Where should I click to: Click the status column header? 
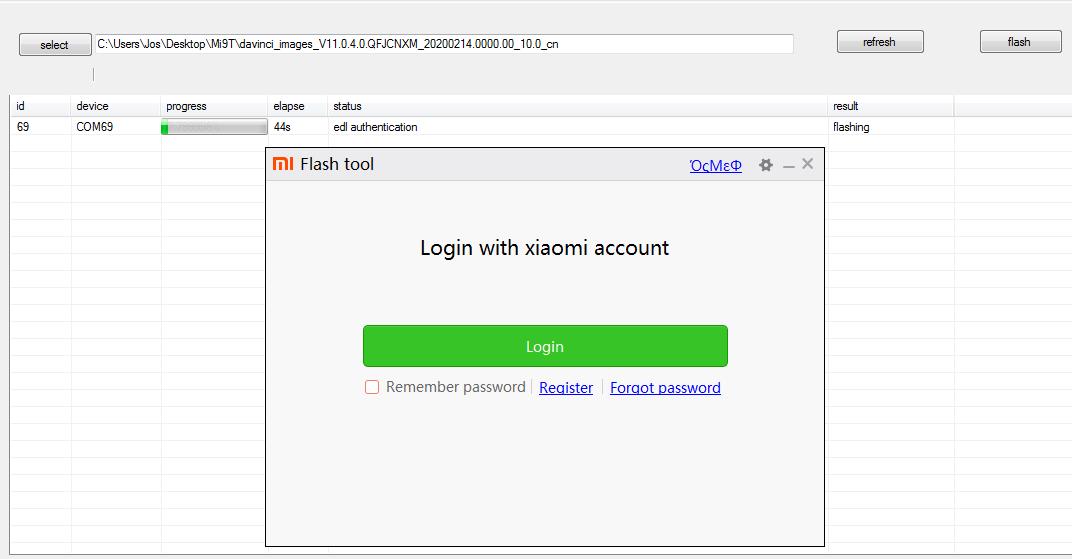pos(578,106)
